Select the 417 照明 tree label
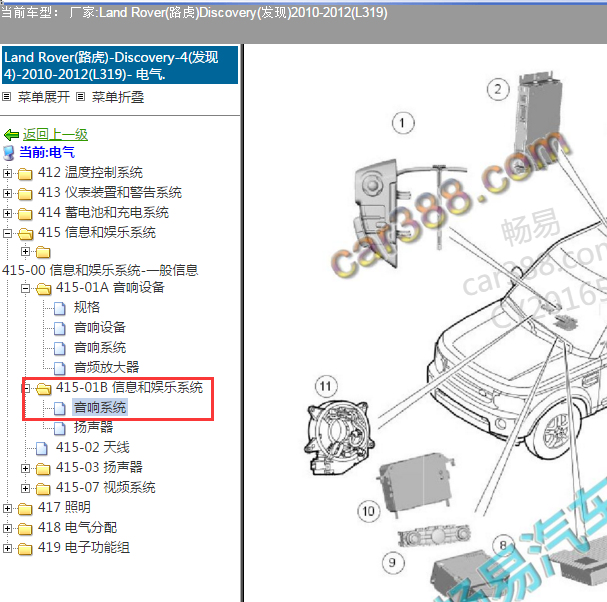Image resolution: width=607 pixels, height=602 pixels. click(x=64, y=507)
